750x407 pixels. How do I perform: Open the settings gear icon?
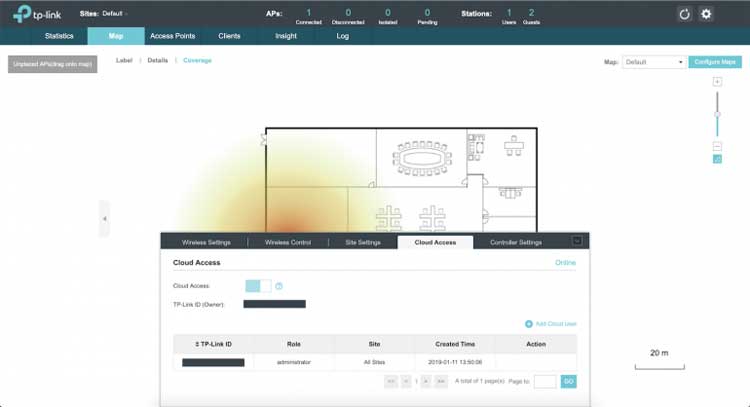(x=706, y=14)
